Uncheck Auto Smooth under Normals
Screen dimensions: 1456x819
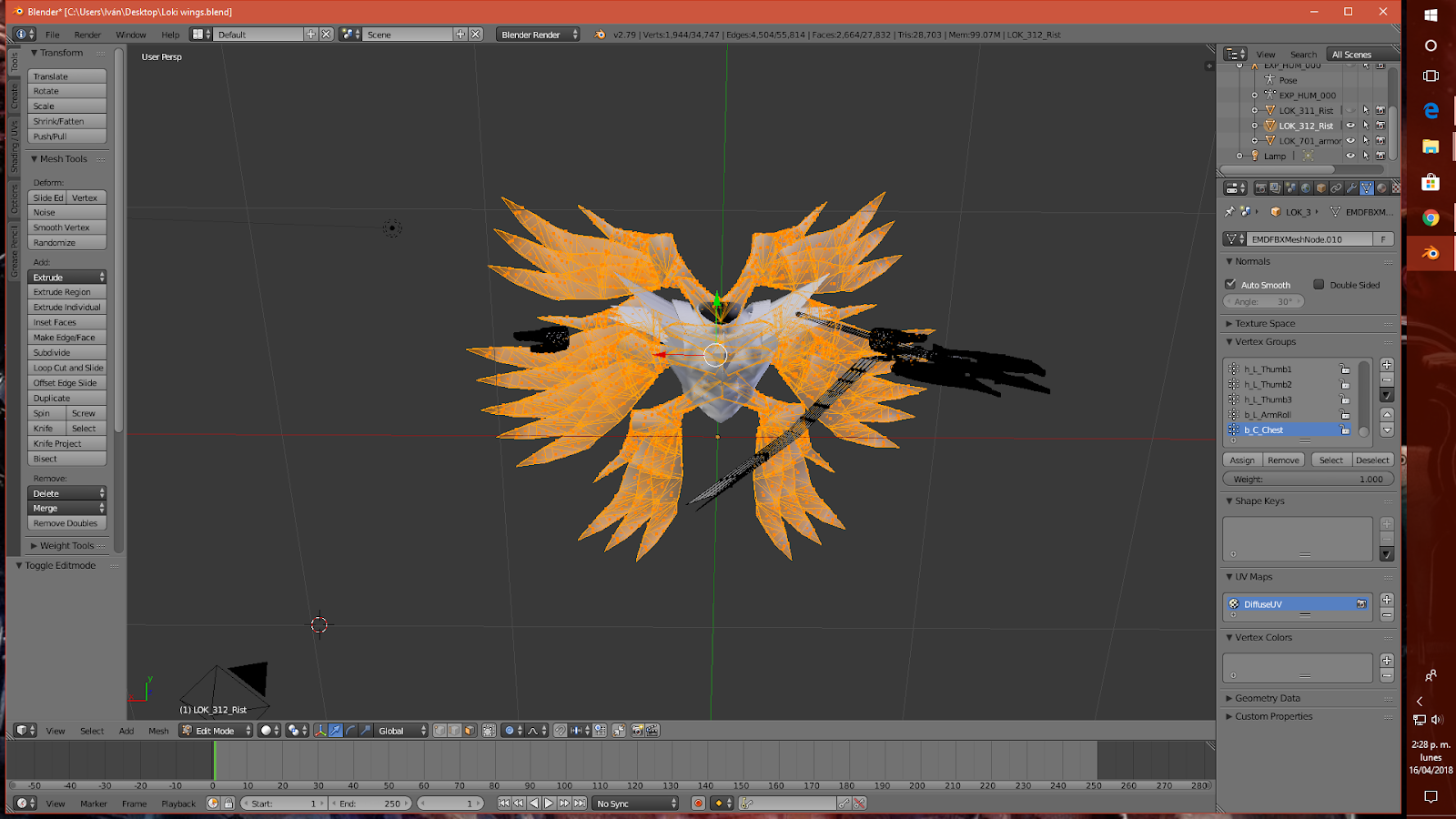1232,284
